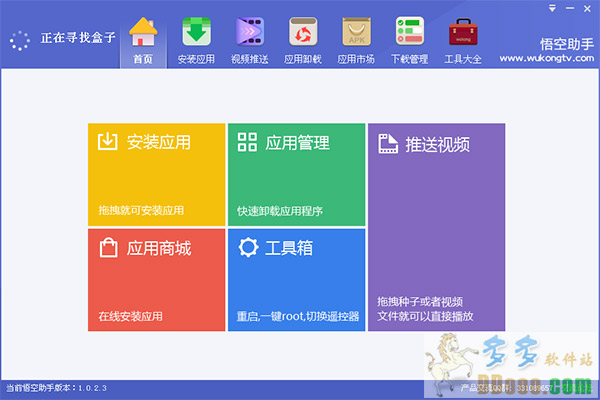Screen dimensions: 600x400
Task: Switch to the 下载管理 tab label
Action: 409,59
